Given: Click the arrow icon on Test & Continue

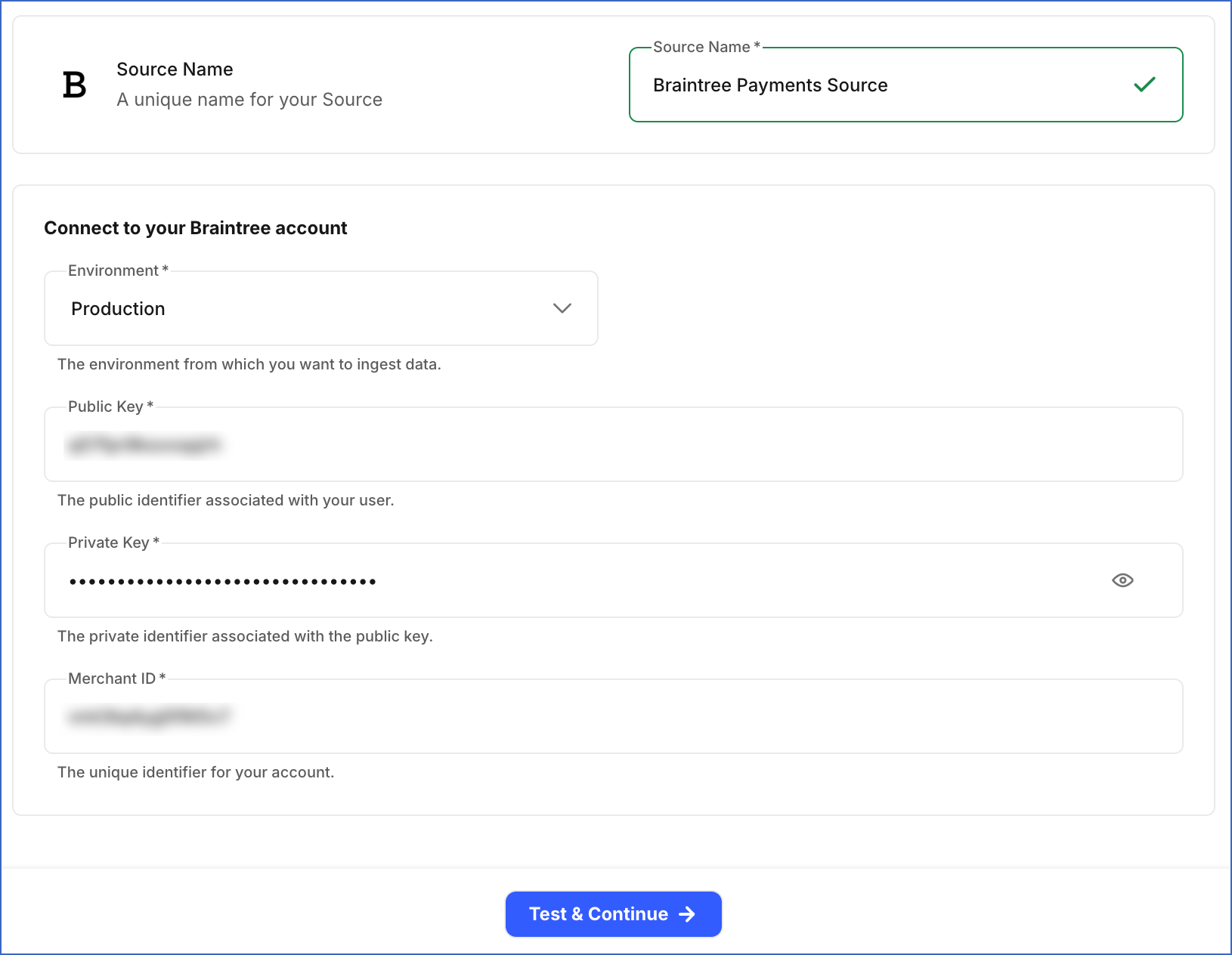Looking at the screenshot, I should [x=687, y=914].
